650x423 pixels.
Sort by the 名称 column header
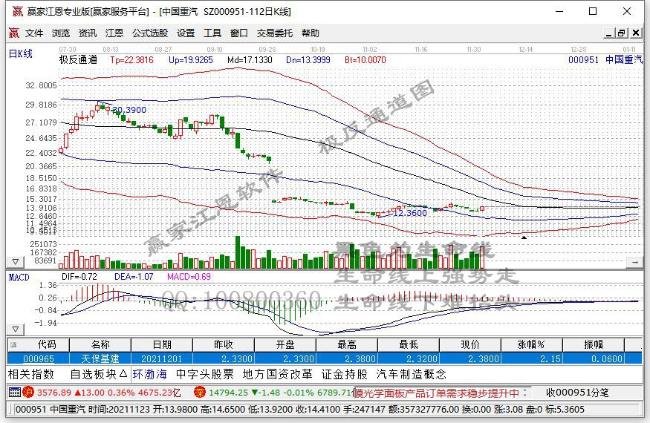(100, 345)
